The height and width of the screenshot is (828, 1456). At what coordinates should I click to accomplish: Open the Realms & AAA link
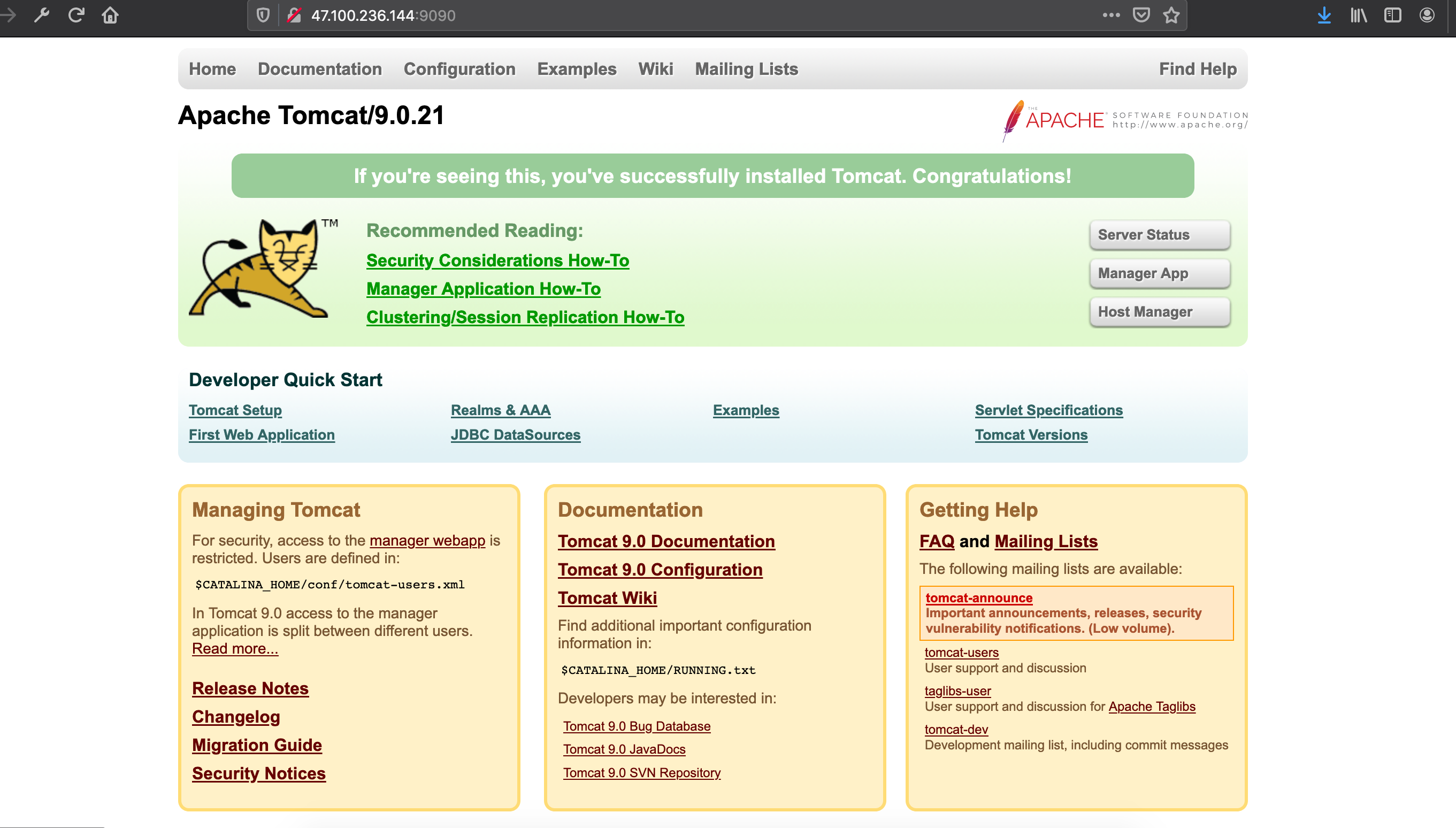[500, 410]
